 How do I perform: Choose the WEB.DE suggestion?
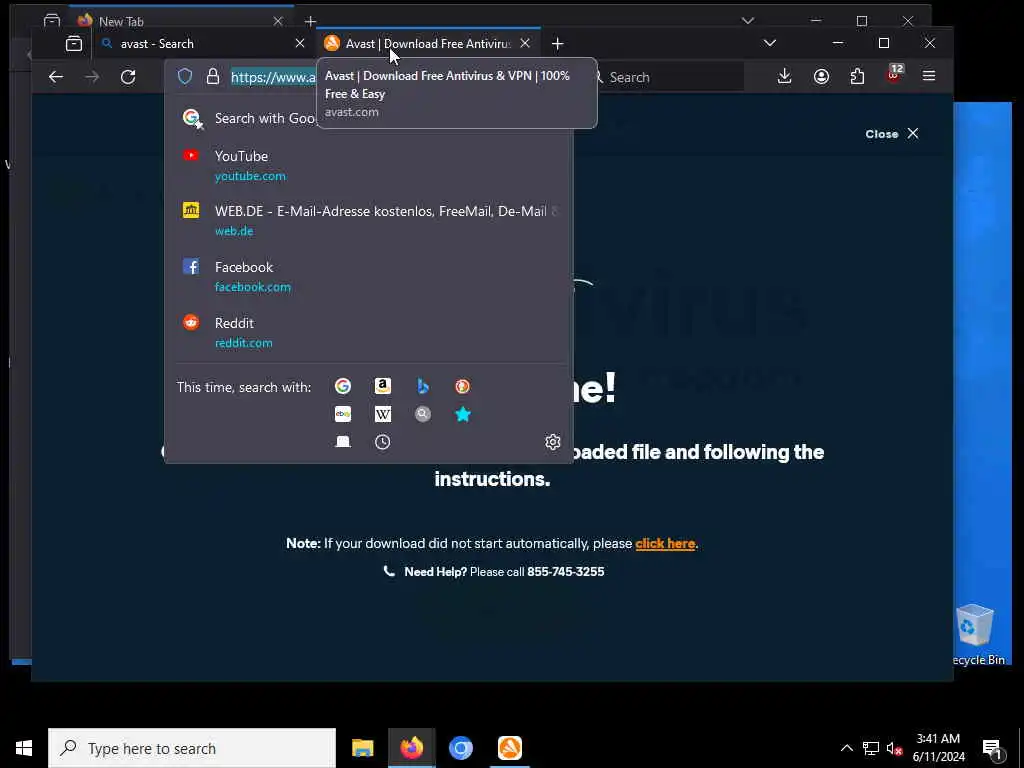click(369, 220)
